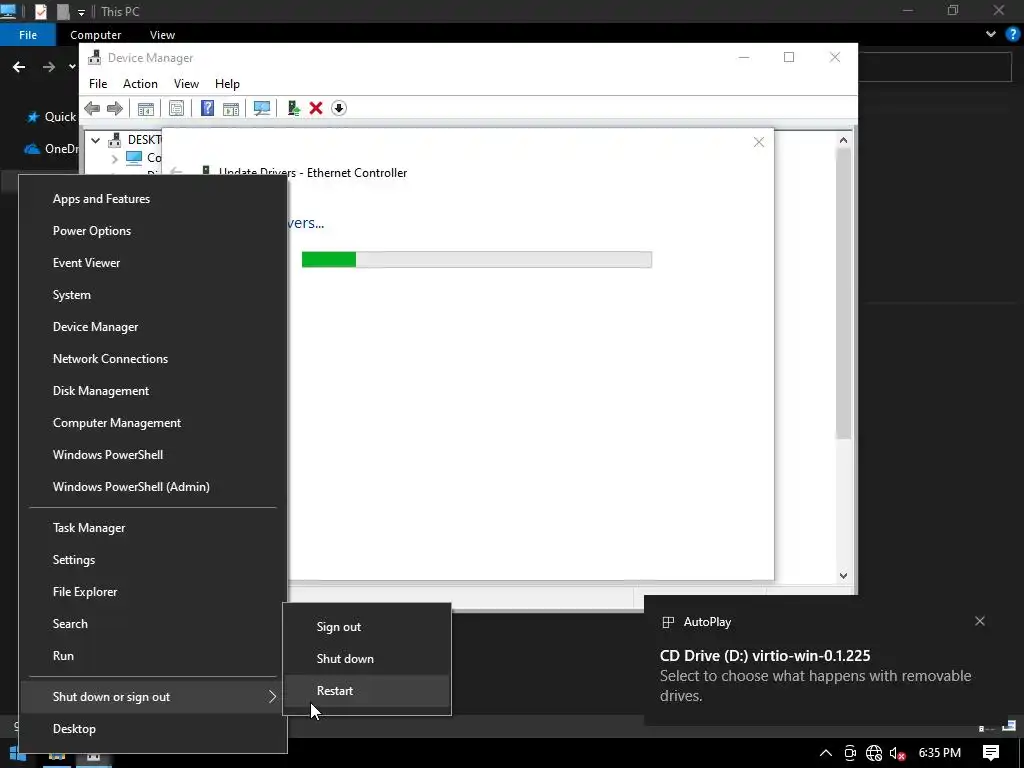The width and height of the screenshot is (1024, 768).
Task: Open Device Manager Help menu
Action: pos(227,84)
